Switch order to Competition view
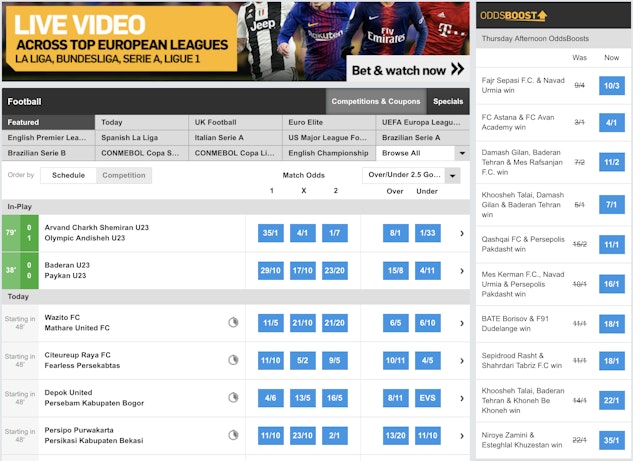Screen dimensions: 633x461 [x=124, y=175]
